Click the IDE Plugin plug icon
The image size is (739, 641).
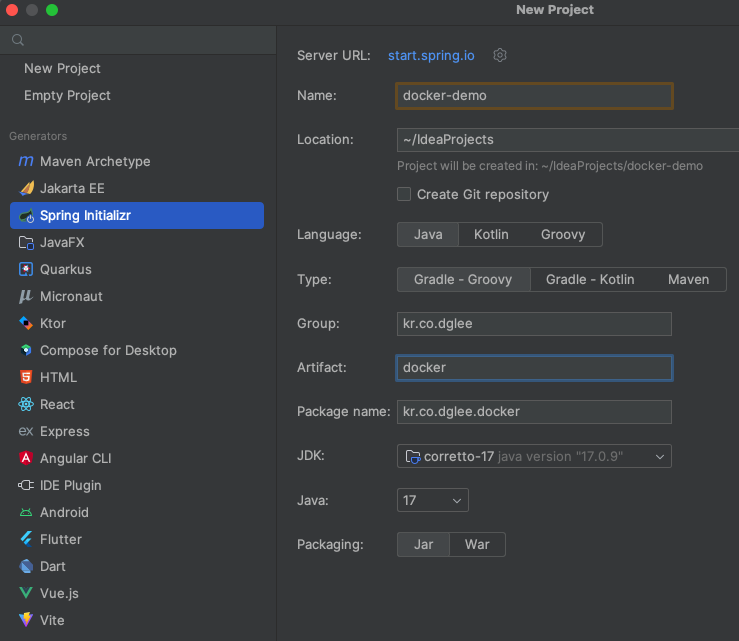coord(26,485)
